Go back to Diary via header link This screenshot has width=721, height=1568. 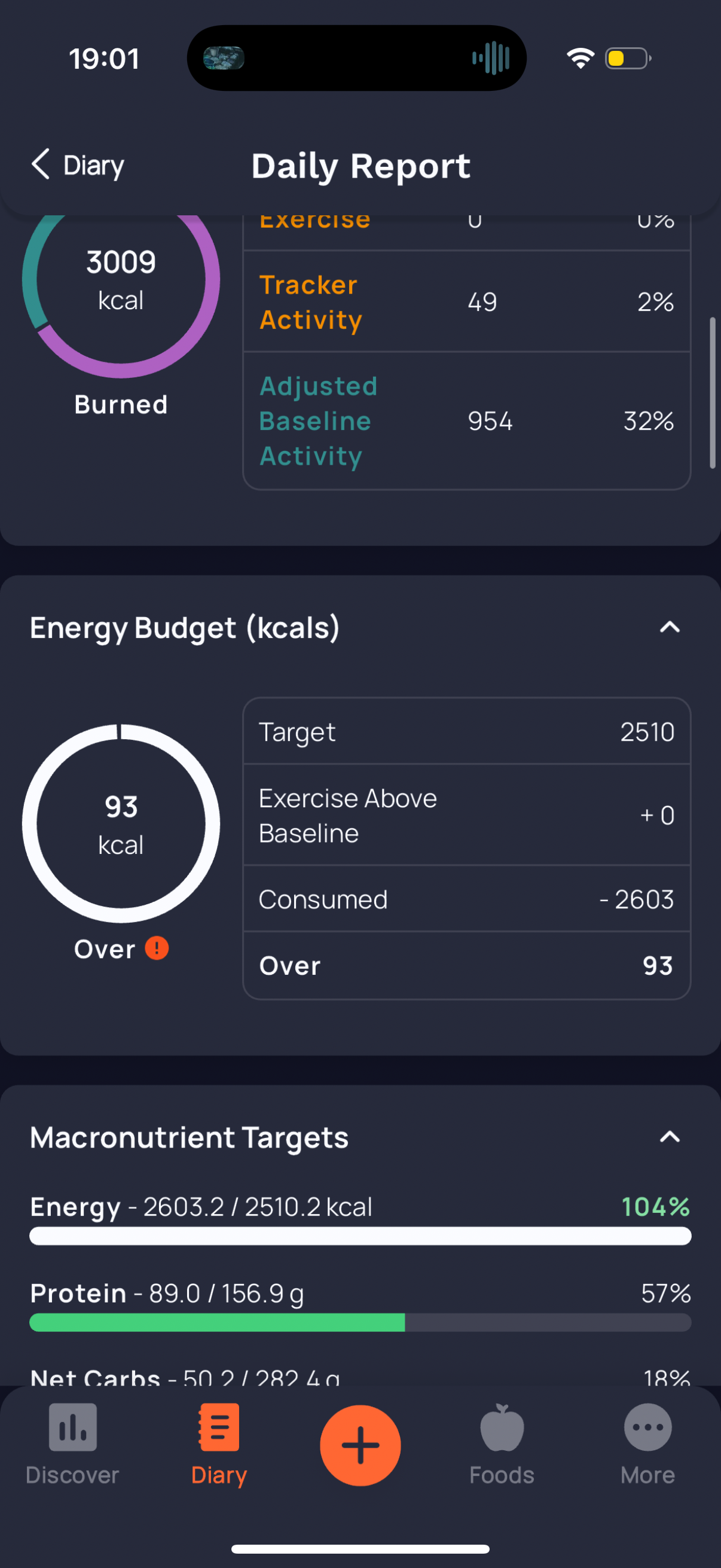78,165
